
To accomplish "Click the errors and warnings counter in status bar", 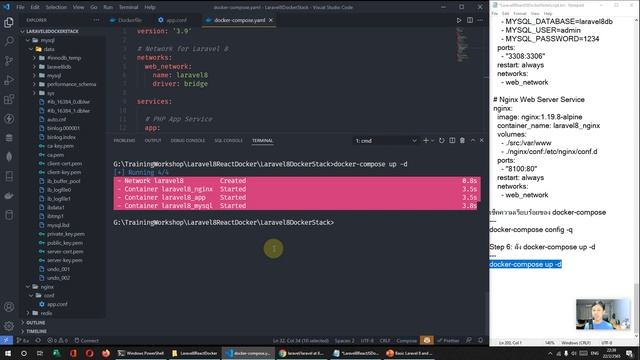I will pyautogui.click(x=58, y=340).
